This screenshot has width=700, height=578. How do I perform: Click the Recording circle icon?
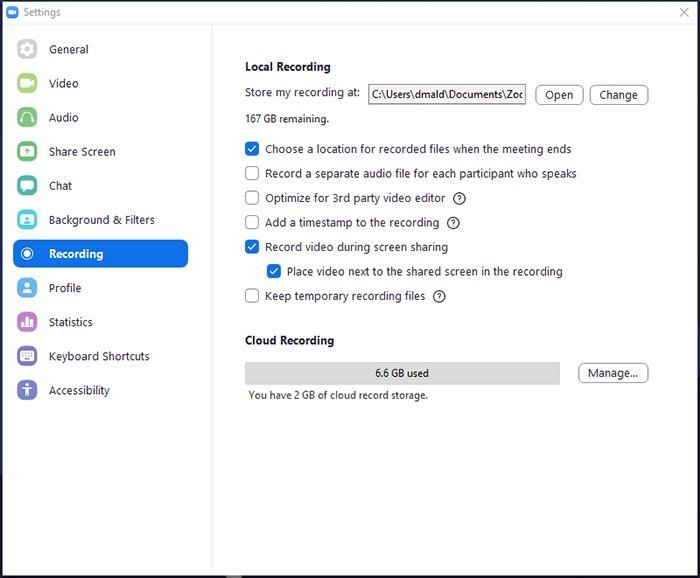[27, 254]
